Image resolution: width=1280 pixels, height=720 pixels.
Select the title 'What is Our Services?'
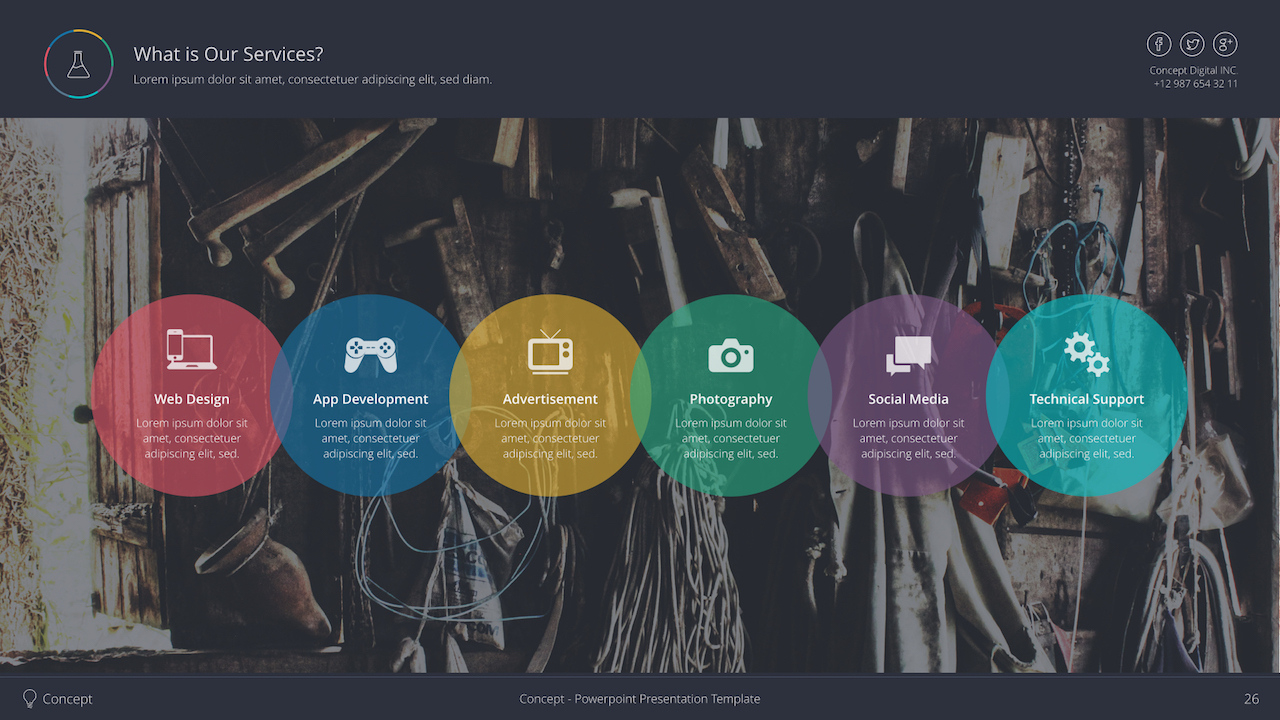coord(228,54)
